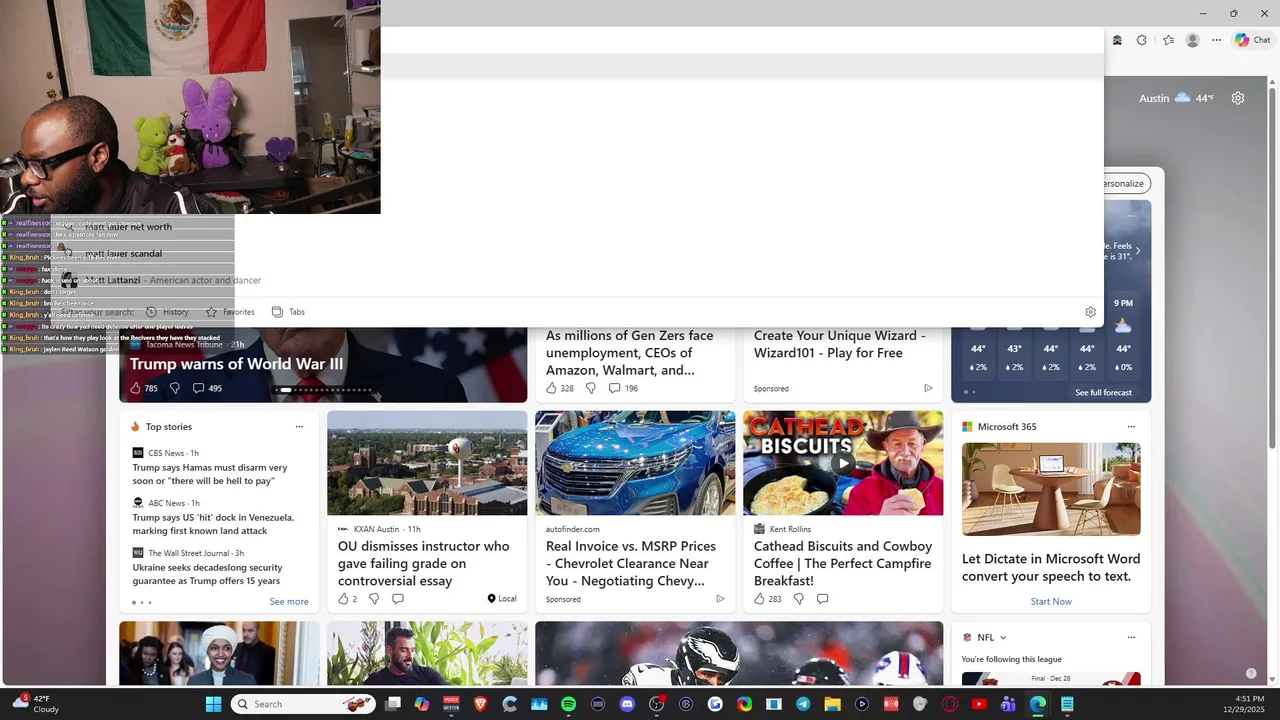Dislike the OU dismisses instructor article

coord(374,599)
